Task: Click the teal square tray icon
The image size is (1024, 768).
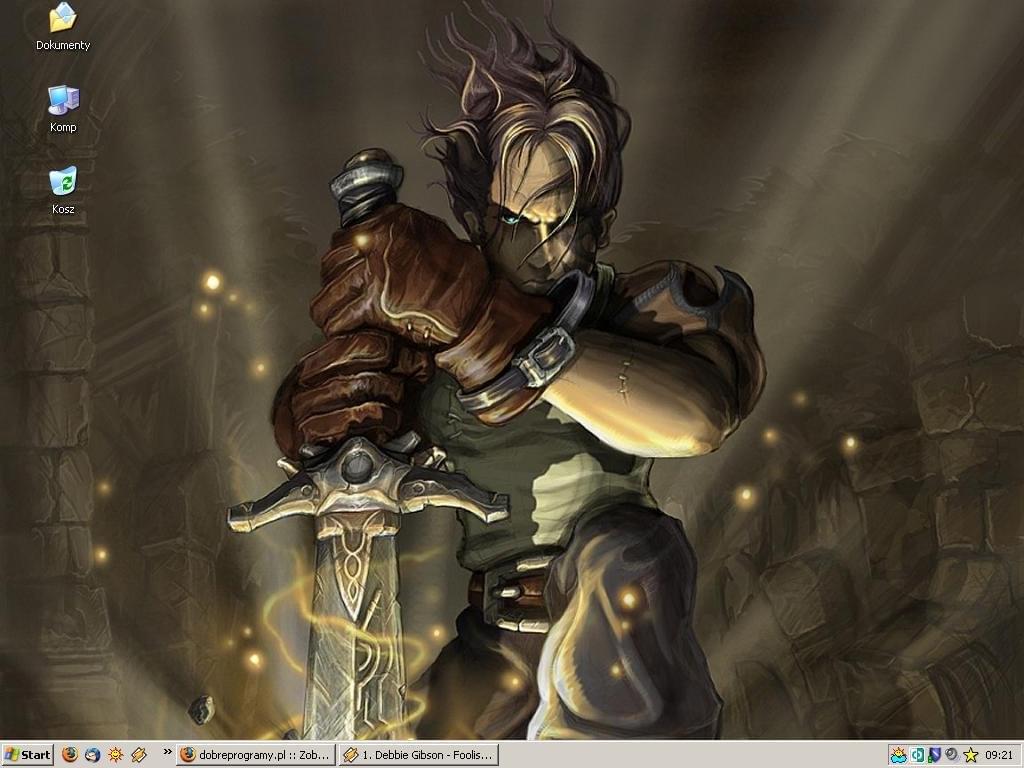Action: pyautogui.click(x=917, y=756)
